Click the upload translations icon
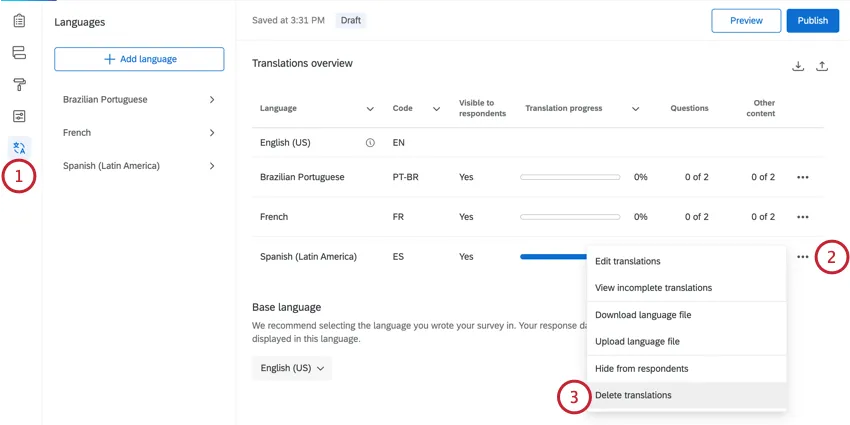 822,67
